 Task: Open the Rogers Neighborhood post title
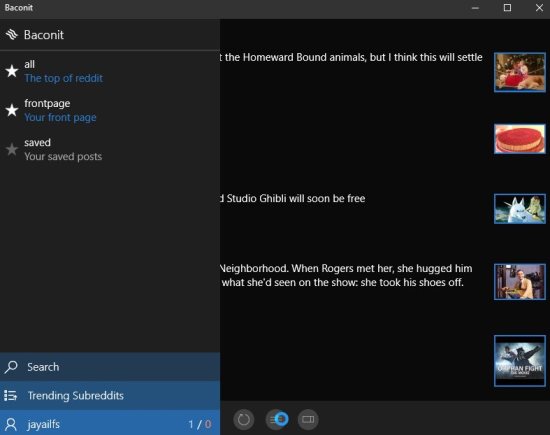click(x=346, y=275)
